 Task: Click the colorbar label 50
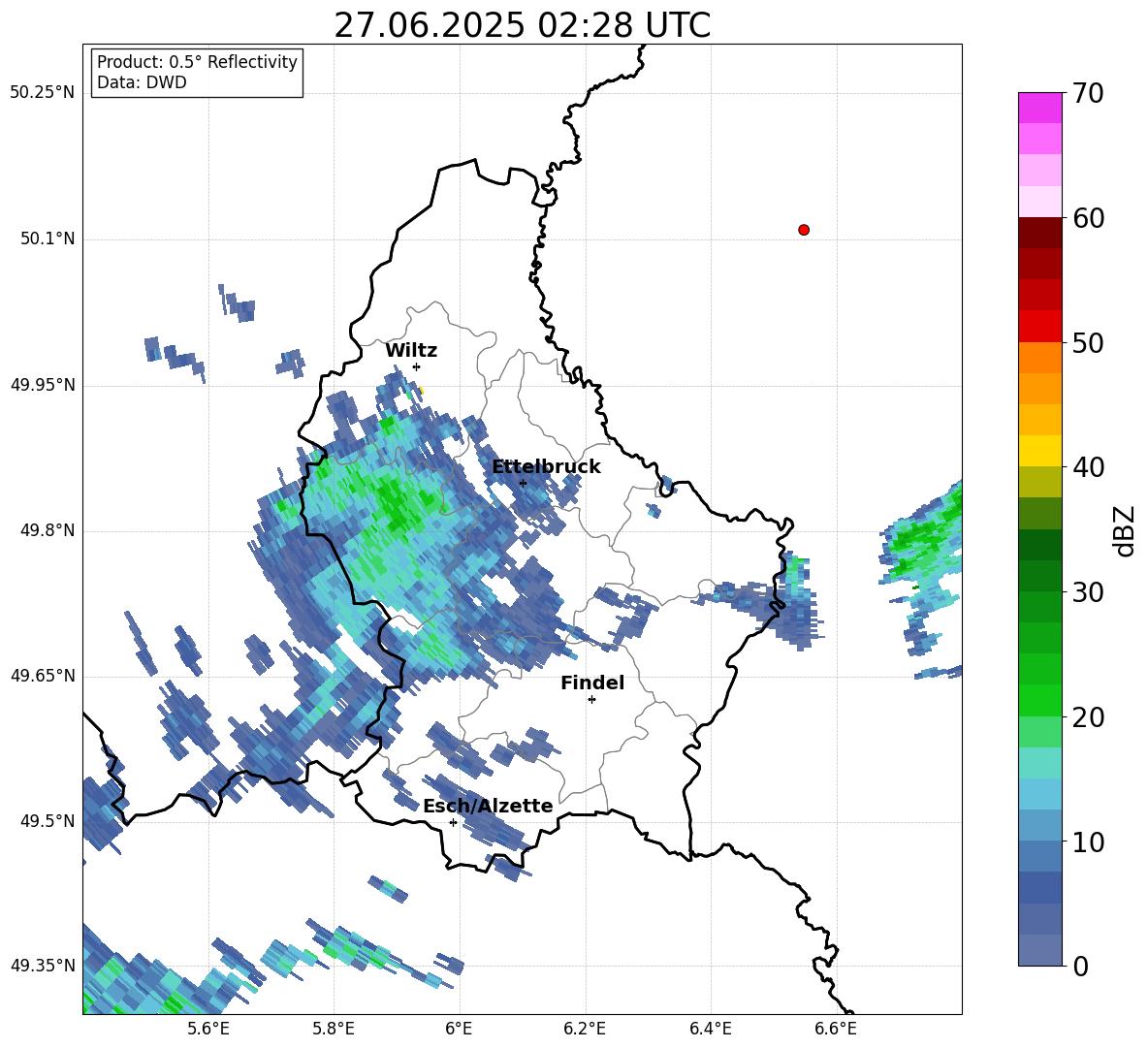point(1088,343)
